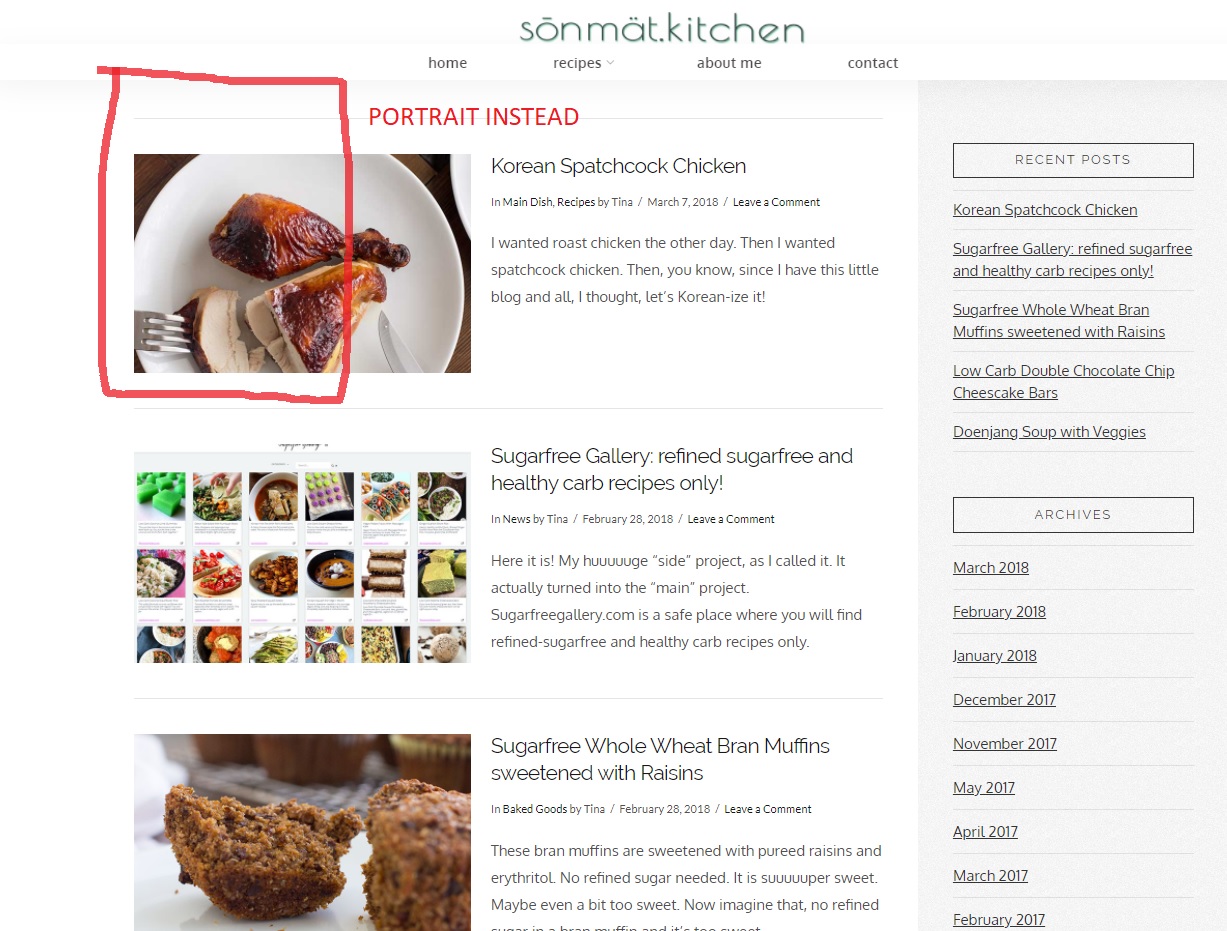Open the contact page
Viewport: 1227px width, 931px height.
[873, 62]
